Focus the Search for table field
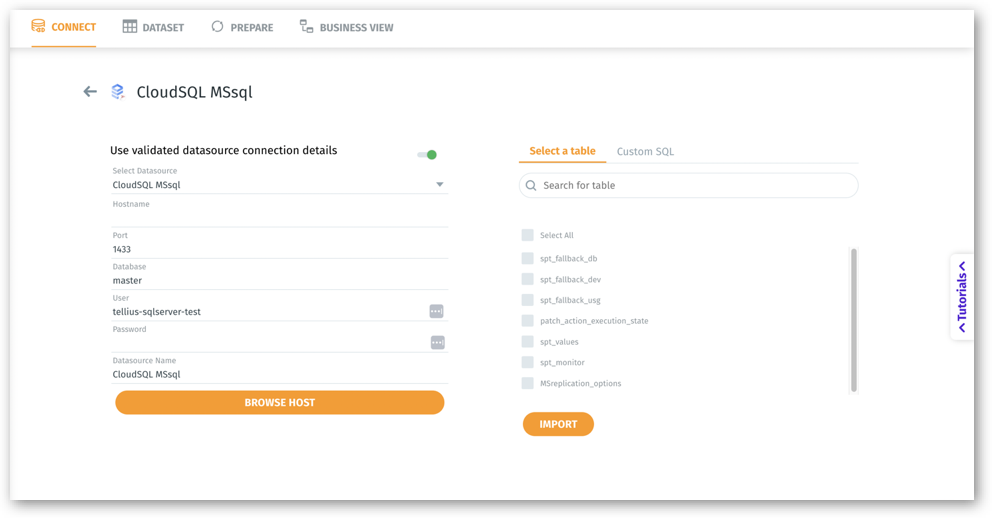The width and height of the screenshot is (992, 518). click(695, 185)
